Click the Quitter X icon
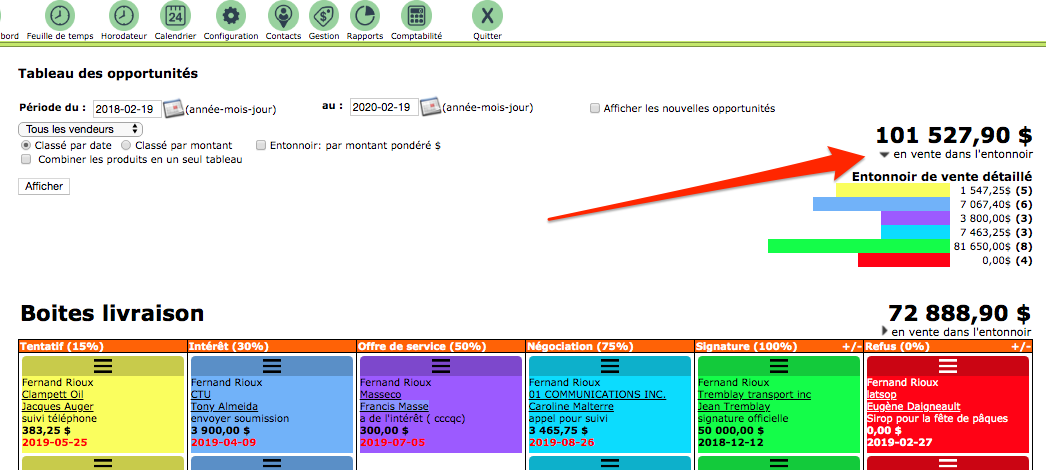 (x=487, y=16)
